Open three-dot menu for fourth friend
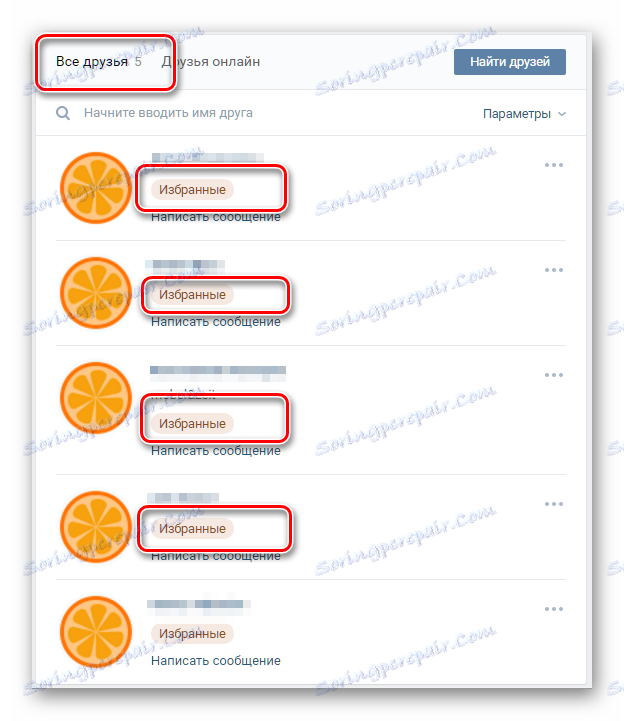Screen dimensions: 624x721 (x=554, y=504)
